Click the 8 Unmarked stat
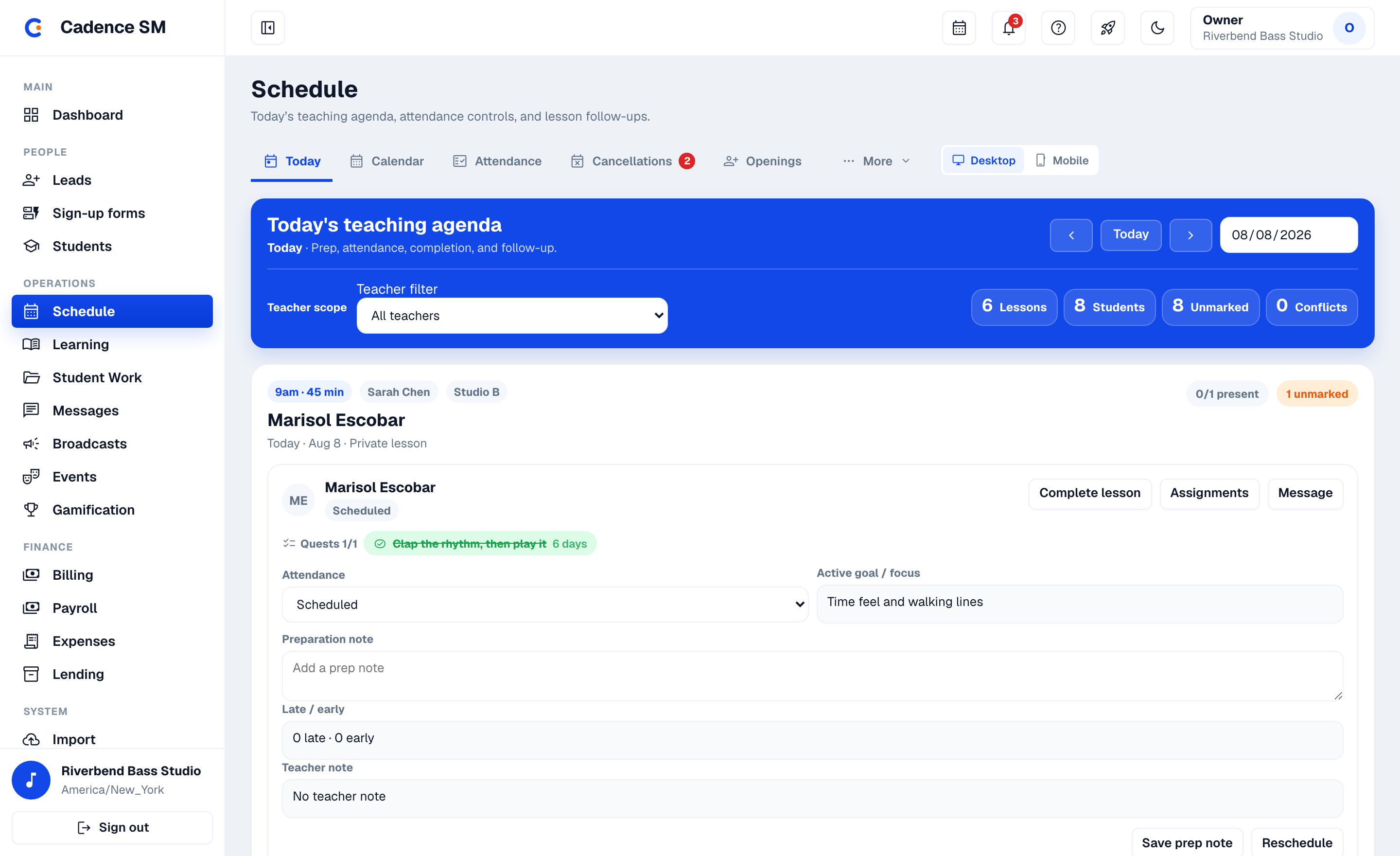The width and height of the screenshot is (1400, 856). point(1210,307)
